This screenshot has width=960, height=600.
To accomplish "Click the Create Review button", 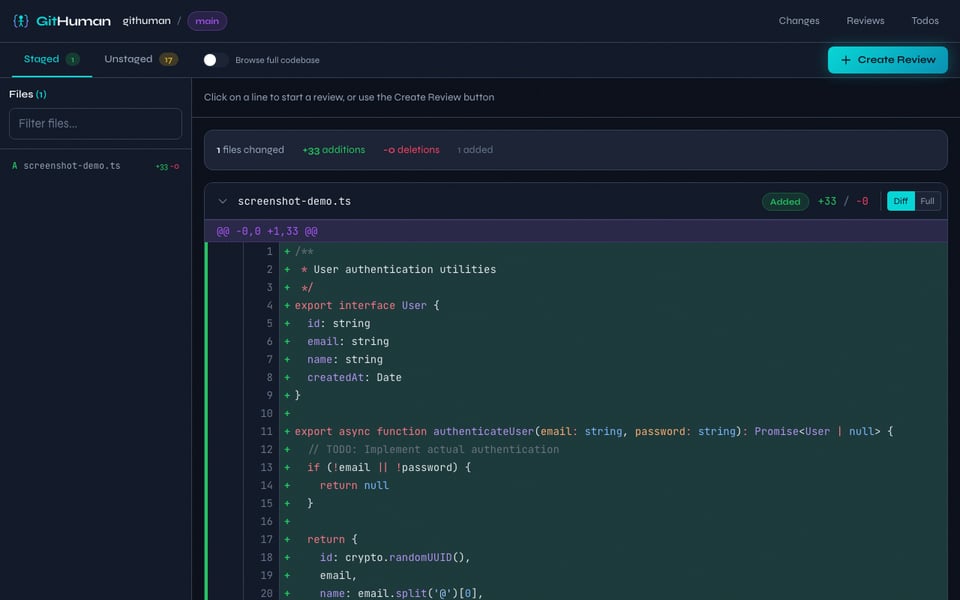I will pyautogui.click(x=887, y=60).
